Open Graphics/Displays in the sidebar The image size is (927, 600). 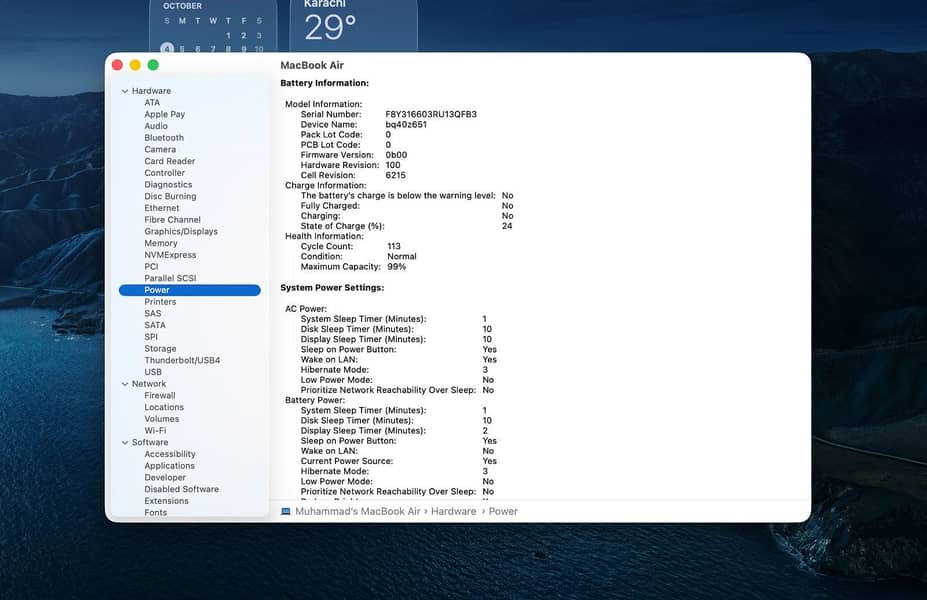(181, 231)
